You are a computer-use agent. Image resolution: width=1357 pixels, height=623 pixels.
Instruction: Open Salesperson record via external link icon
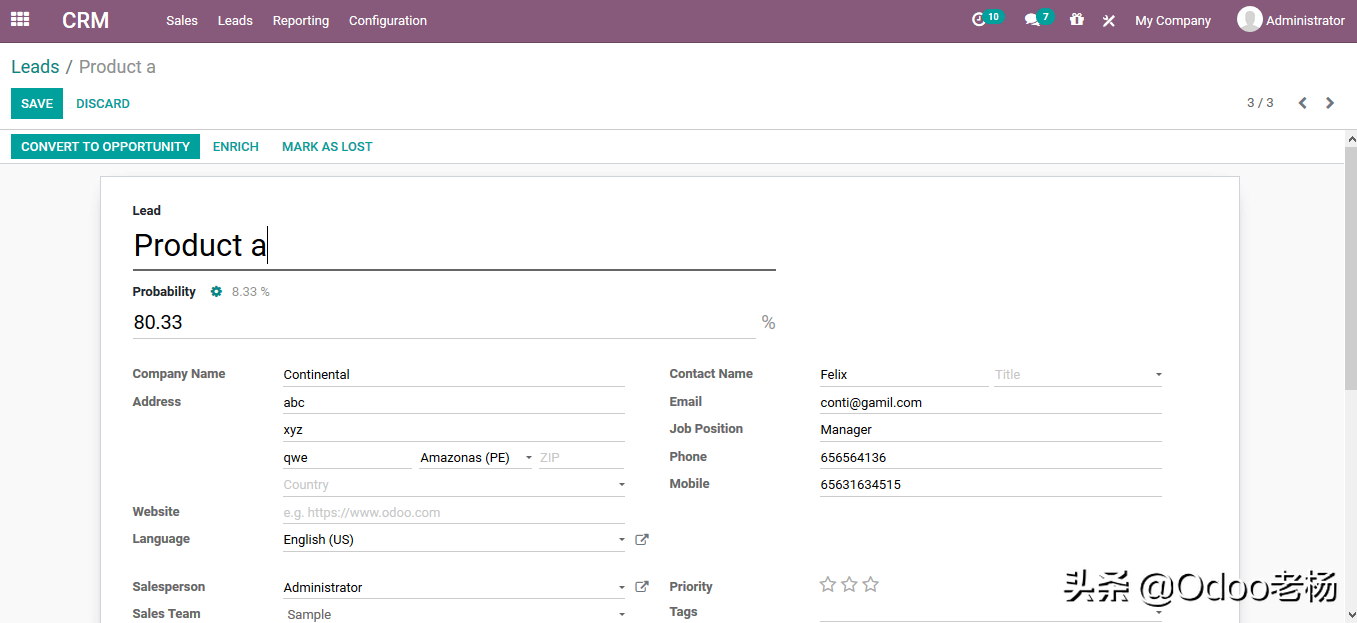tap(641, 587)
